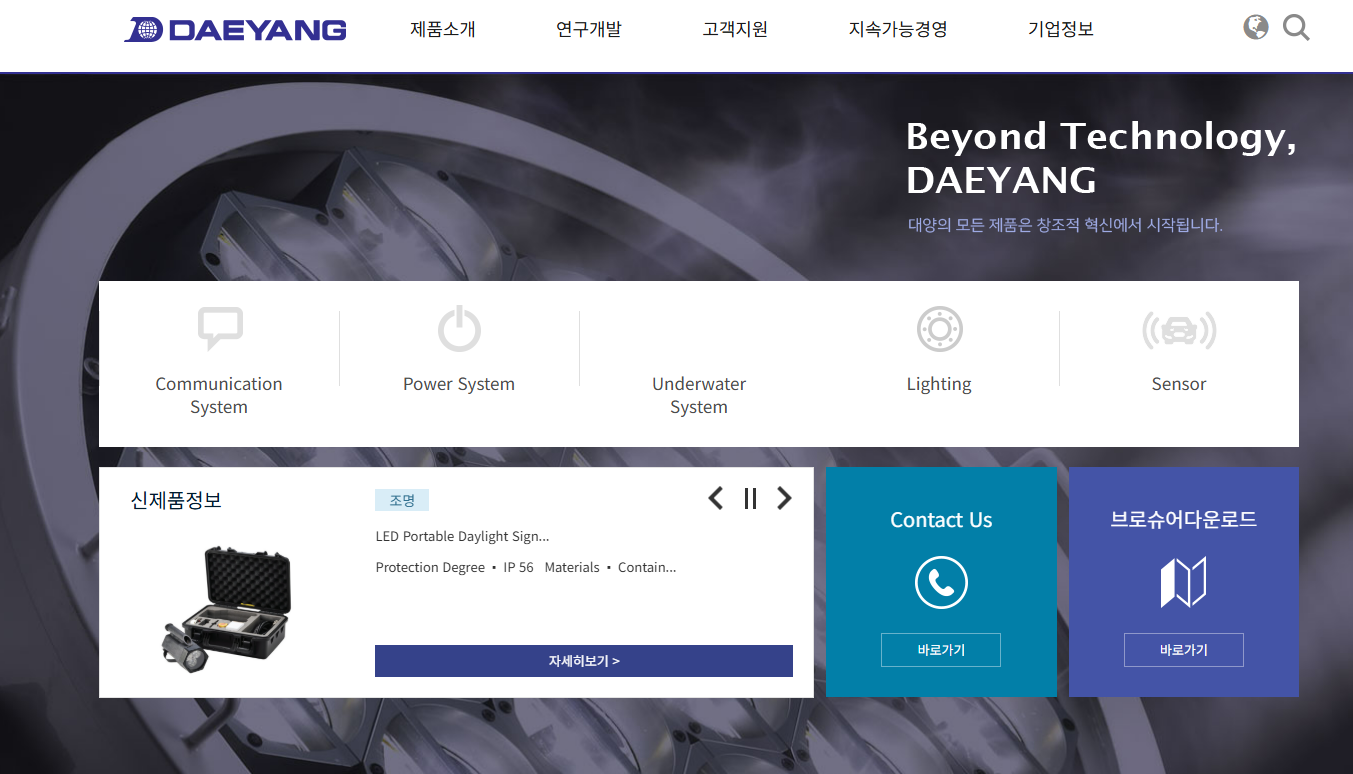The image size is (1353, 774).
Task: Click the Contact Us phone icon
Action: coord(941,582)
